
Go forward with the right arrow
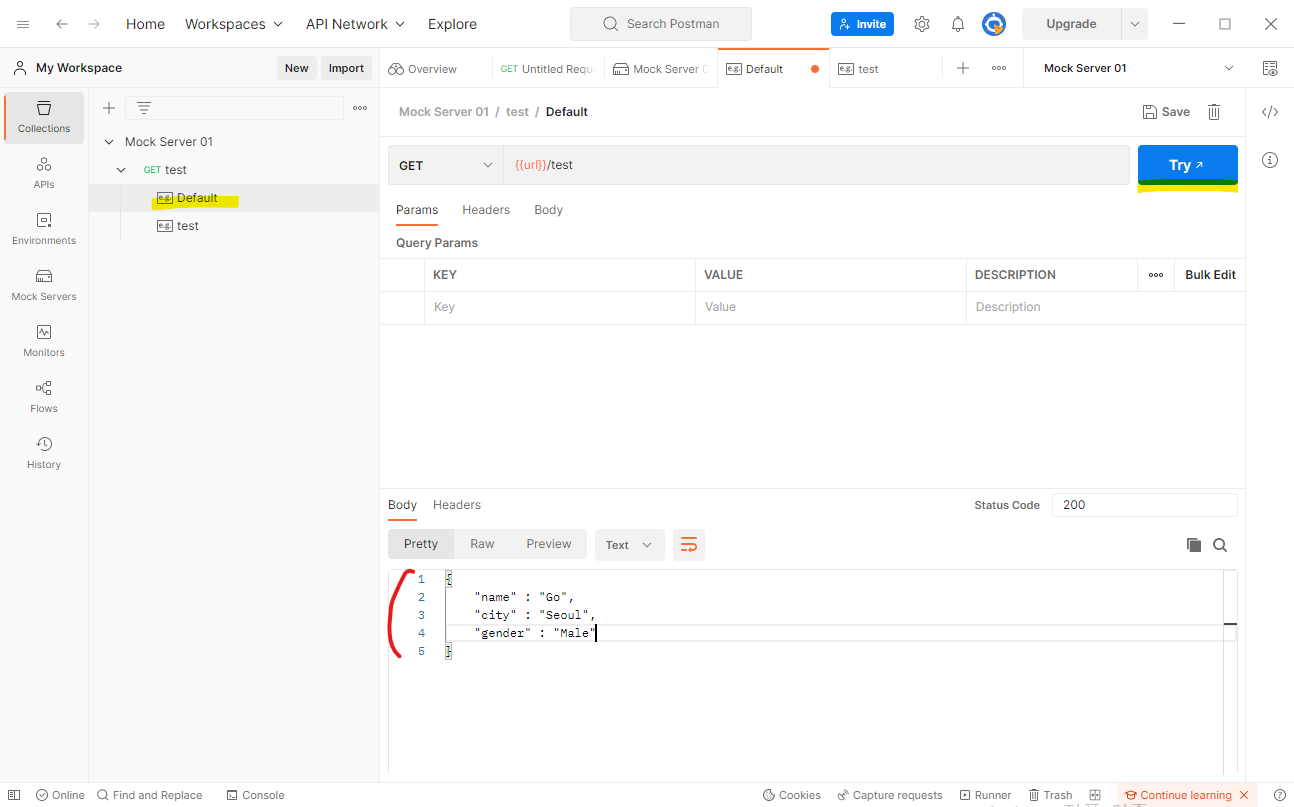[94, 24]
